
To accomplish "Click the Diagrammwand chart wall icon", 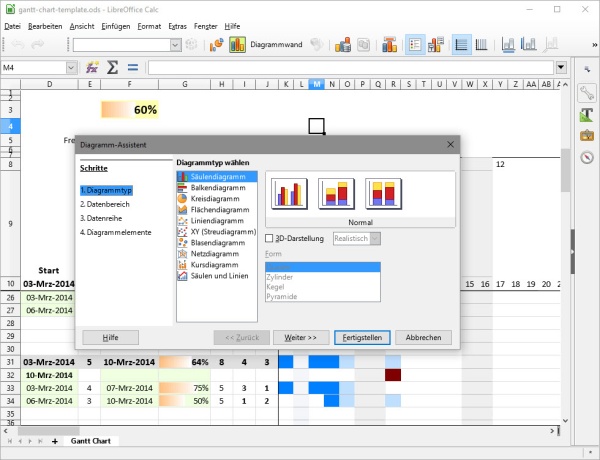I will 237,45.
